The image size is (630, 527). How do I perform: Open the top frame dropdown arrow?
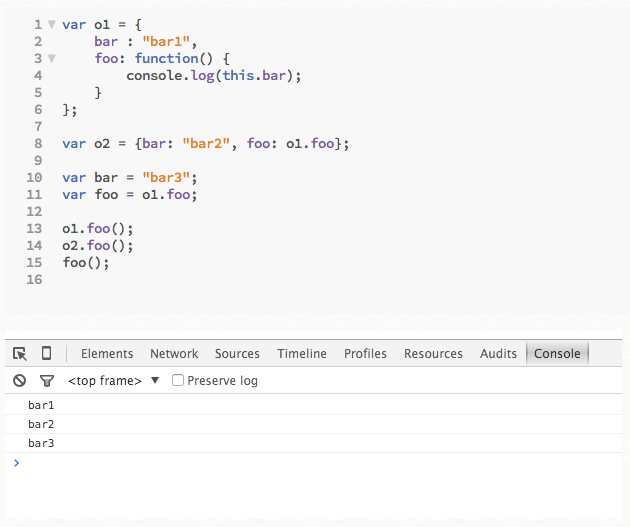coord(155,380)
